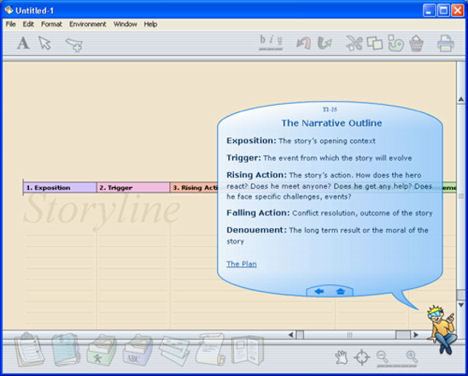Click the scissors cut icon
Viewport: 468px width, 376px height.
point(354,43)
